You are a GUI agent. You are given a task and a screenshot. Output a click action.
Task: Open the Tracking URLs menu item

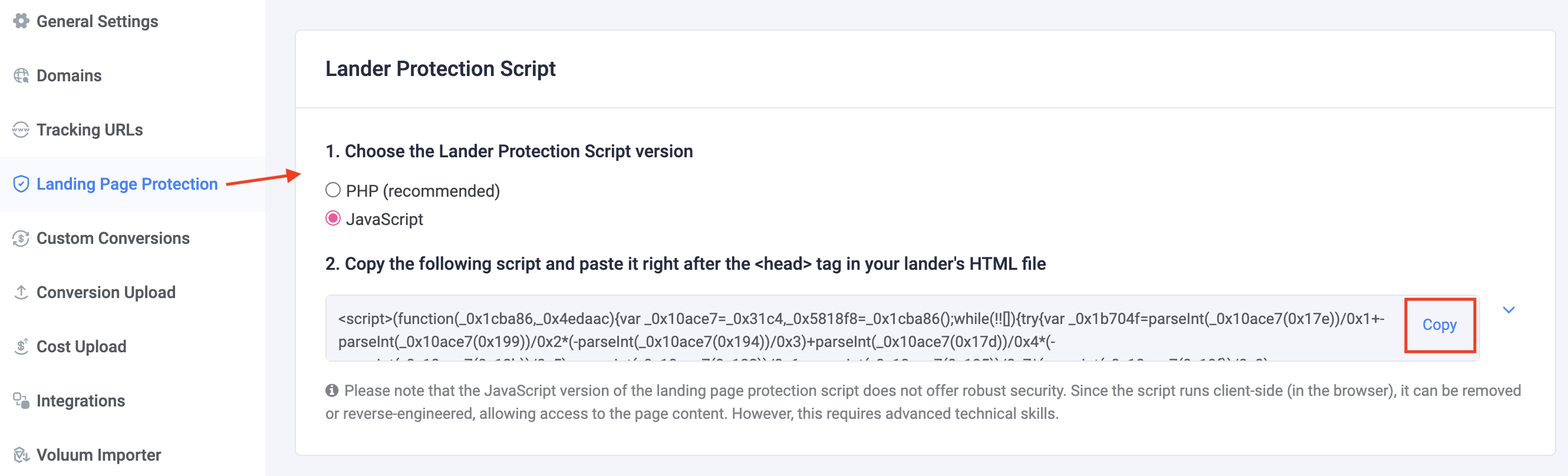90,129
